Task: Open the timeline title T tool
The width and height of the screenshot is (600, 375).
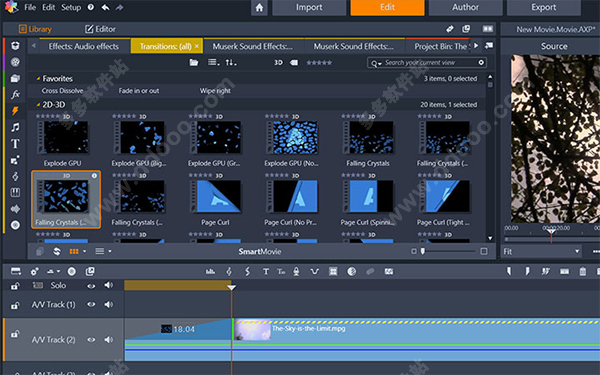Action: pos(266,271)
